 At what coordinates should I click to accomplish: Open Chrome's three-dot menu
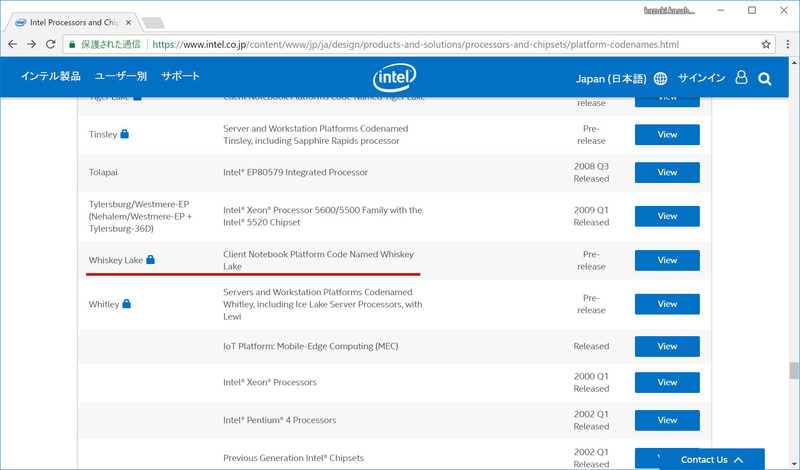[x=787, y=44]
